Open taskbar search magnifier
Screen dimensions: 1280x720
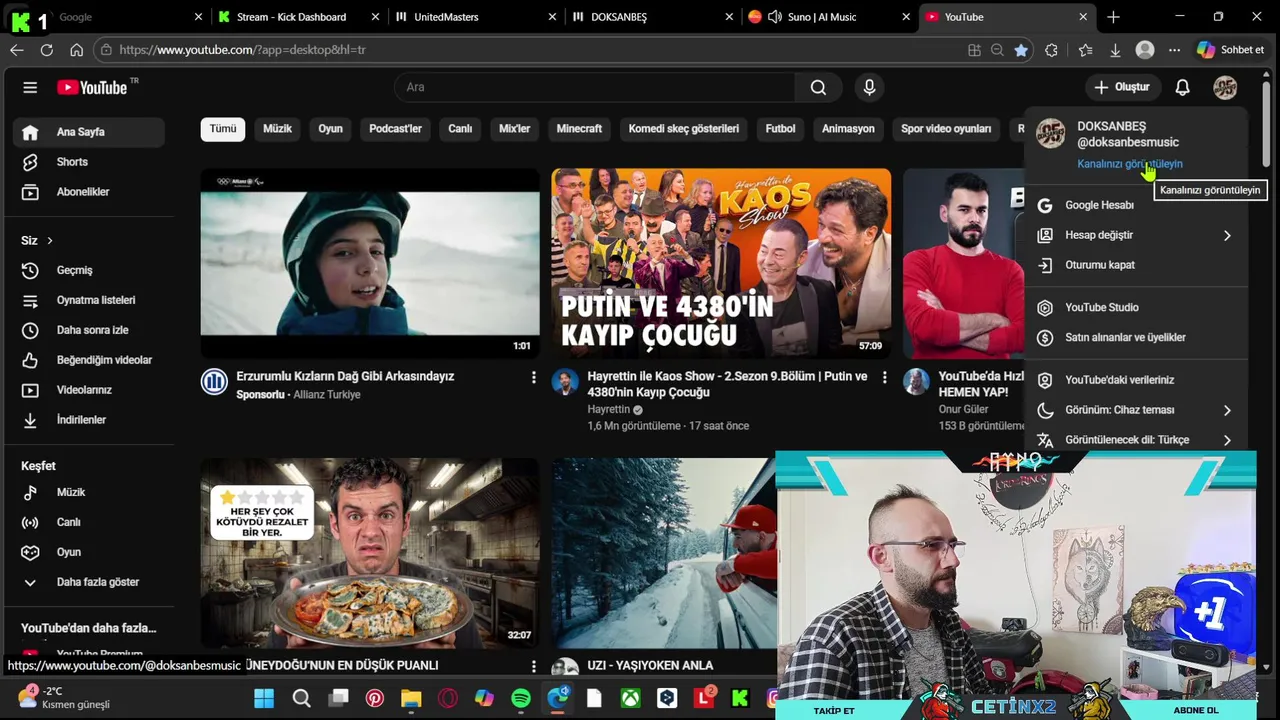pyautogui.click(x=301, y=698)
